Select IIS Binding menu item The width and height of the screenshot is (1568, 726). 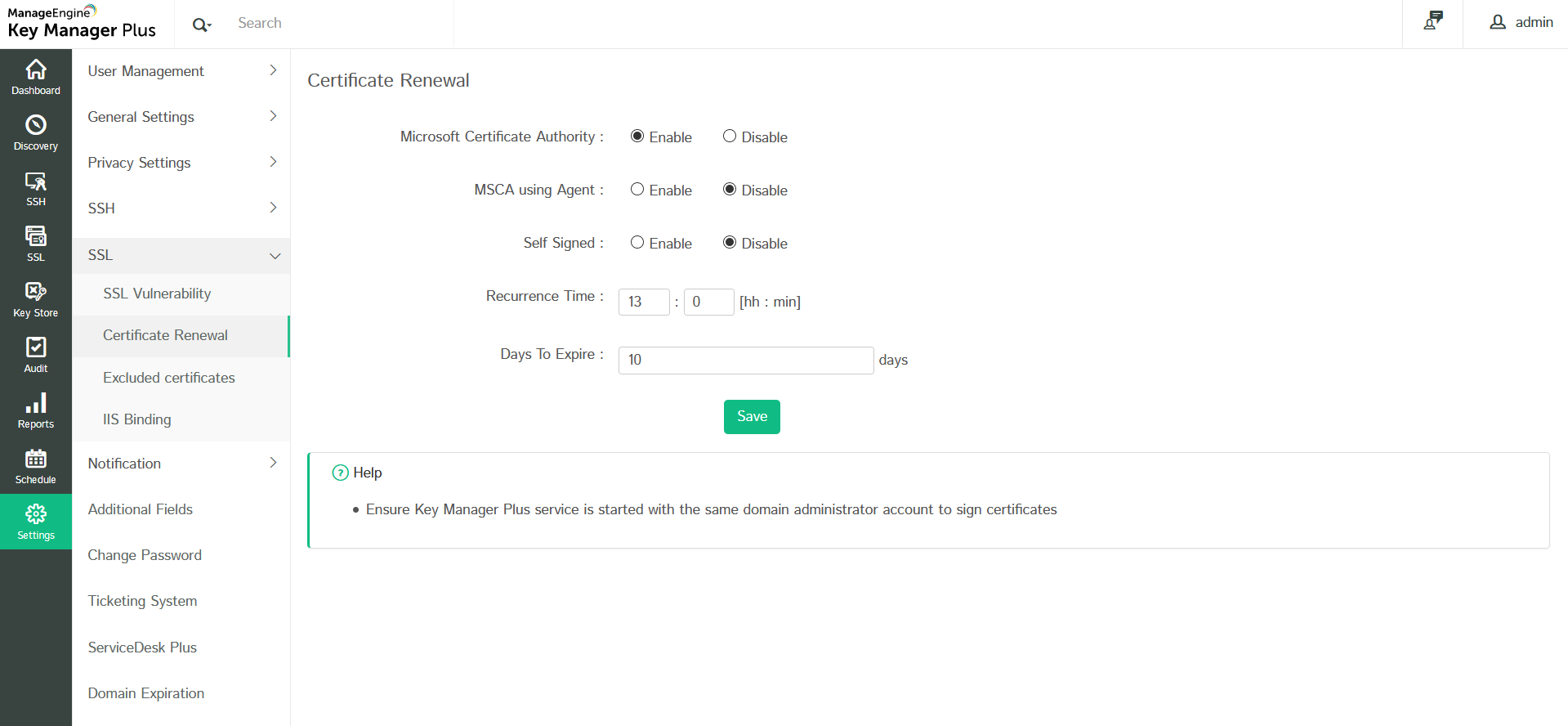coord(137,419)
